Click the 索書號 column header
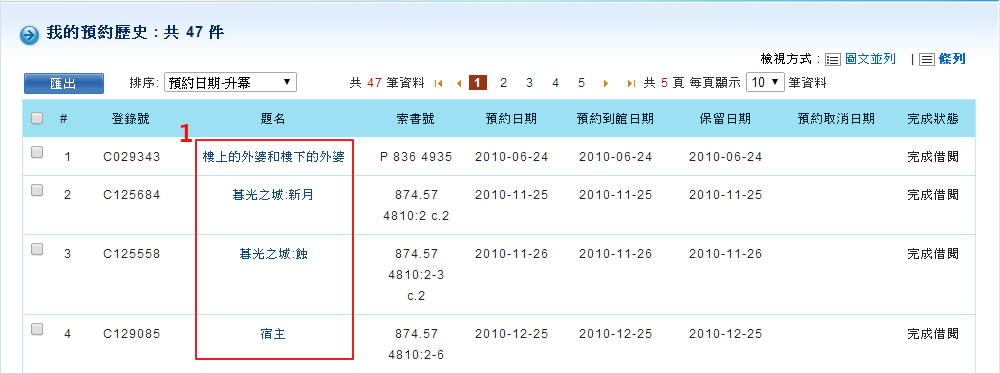This screenshot has width=1000, height=373. tap(416, 119)
